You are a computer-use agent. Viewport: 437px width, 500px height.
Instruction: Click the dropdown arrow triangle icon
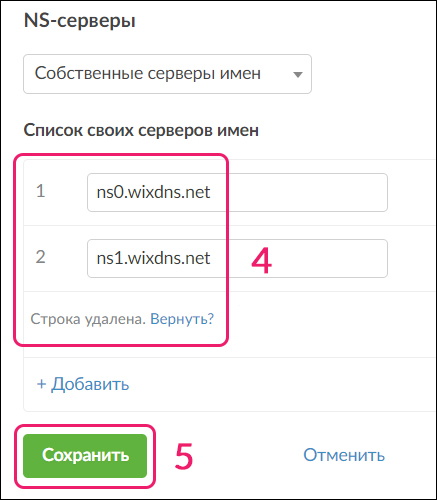point(298,75)
